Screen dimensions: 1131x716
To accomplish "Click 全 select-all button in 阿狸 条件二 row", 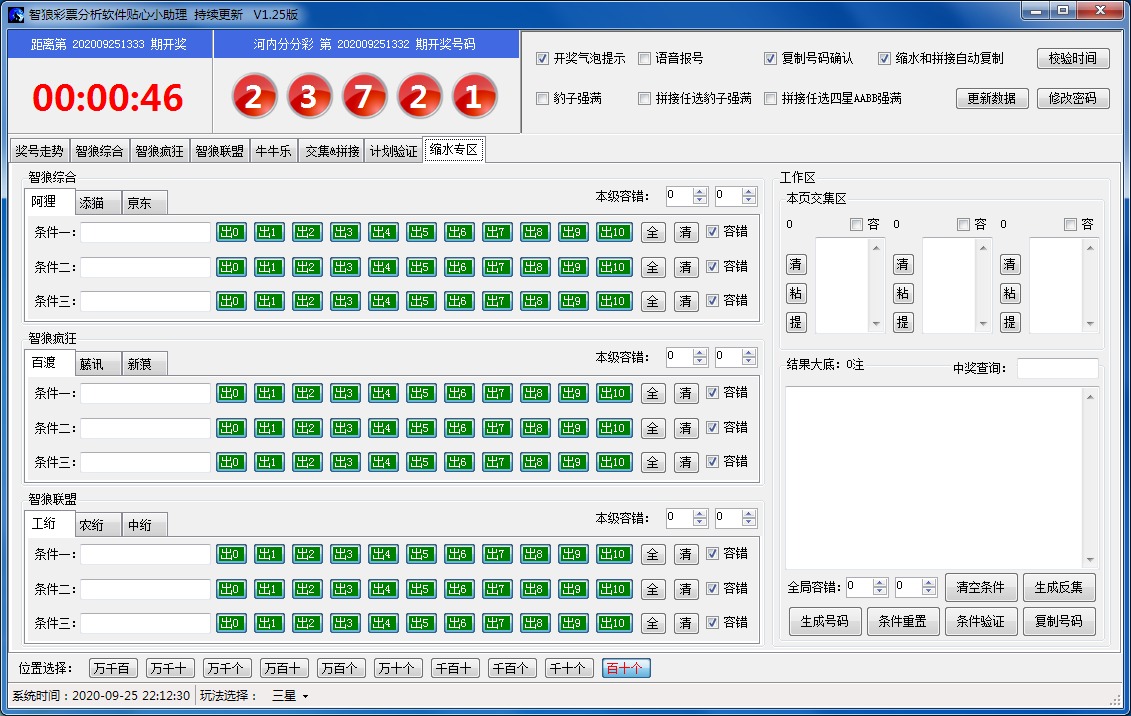I will coord(652,267).
